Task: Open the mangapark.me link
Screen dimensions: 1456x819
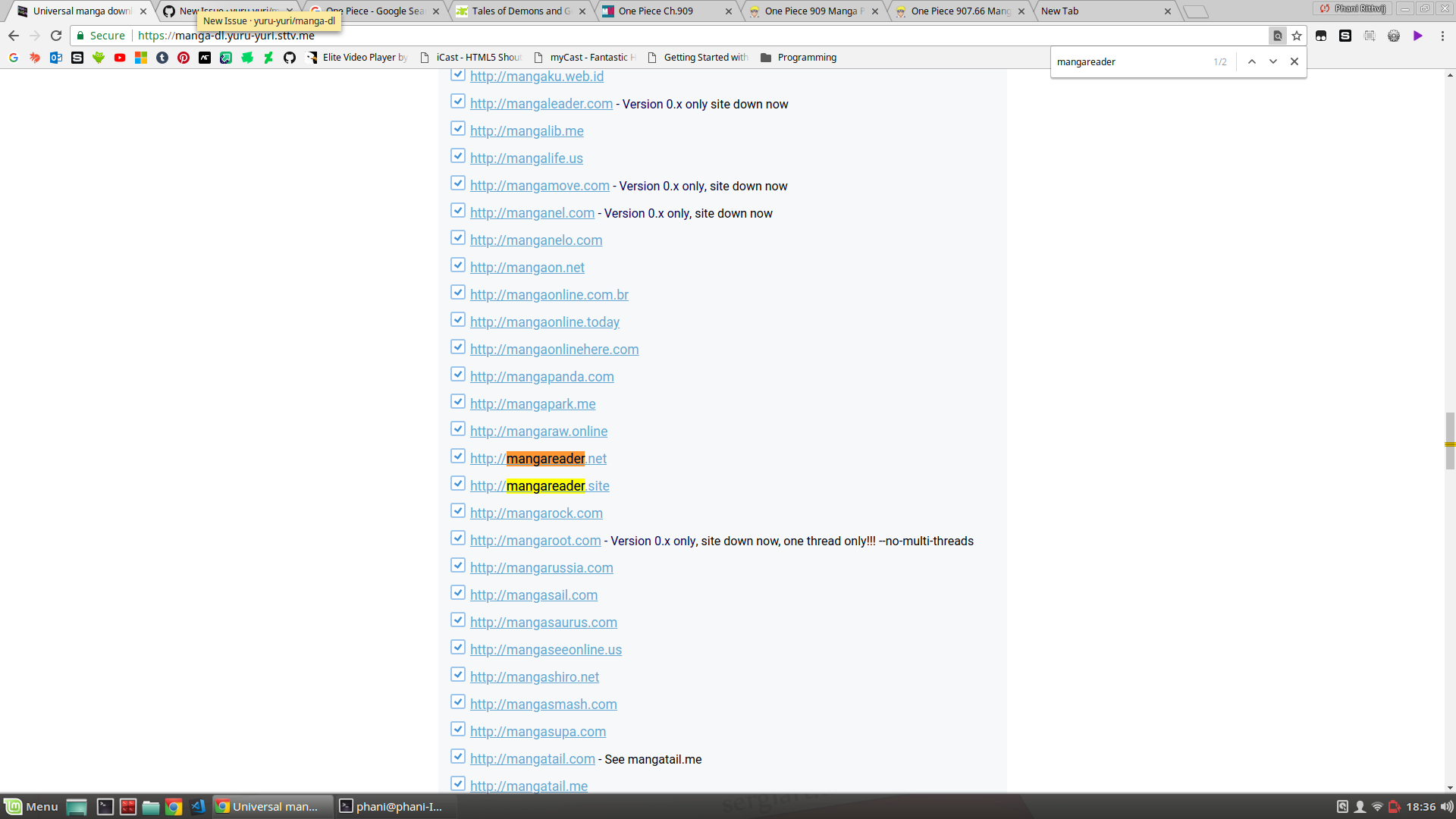Action: pos(532,404)
